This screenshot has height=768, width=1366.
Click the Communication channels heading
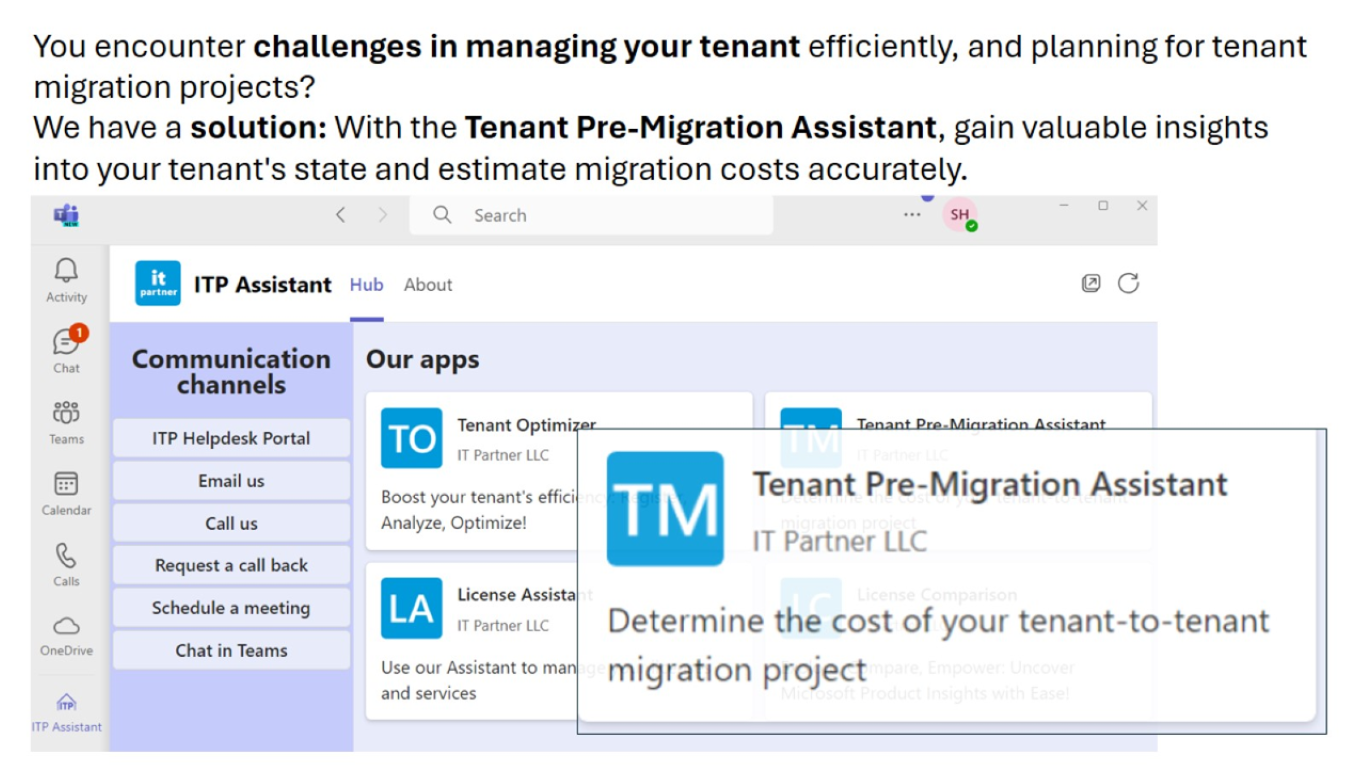coord(231,372)
